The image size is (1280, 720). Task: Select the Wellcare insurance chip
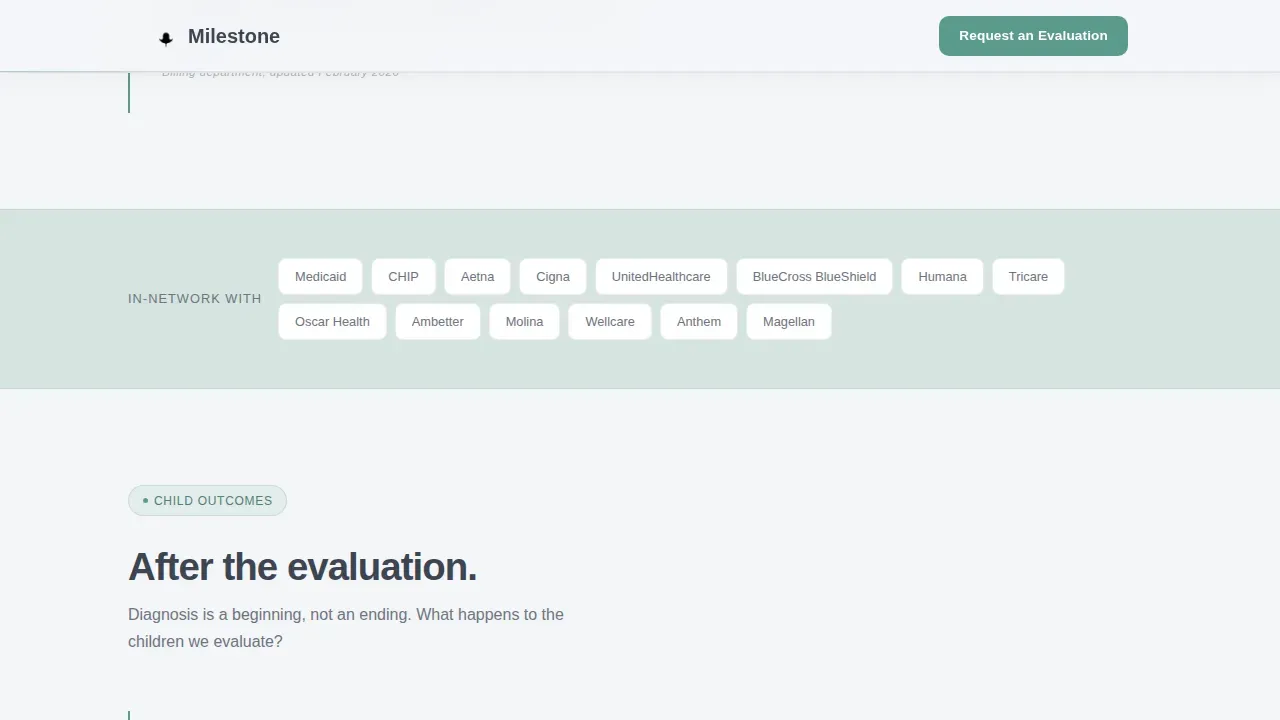click(x=610, y=322)
